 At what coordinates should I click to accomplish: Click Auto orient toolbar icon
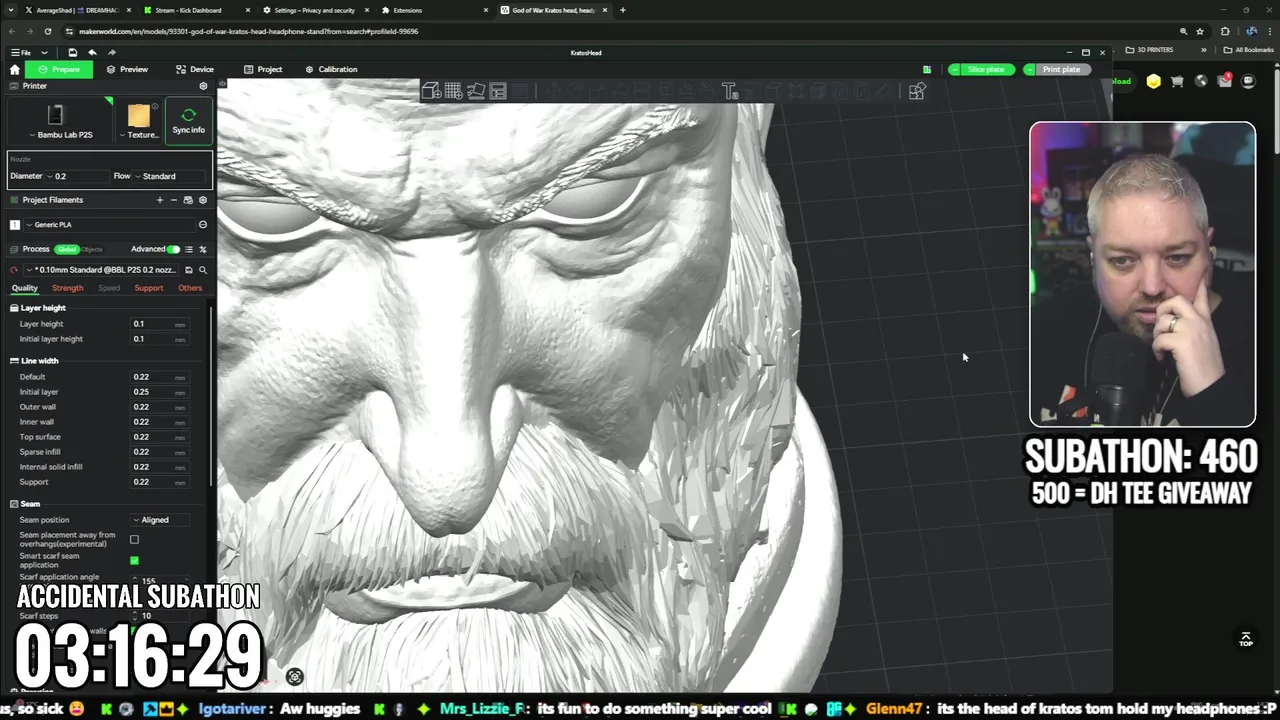475,92
